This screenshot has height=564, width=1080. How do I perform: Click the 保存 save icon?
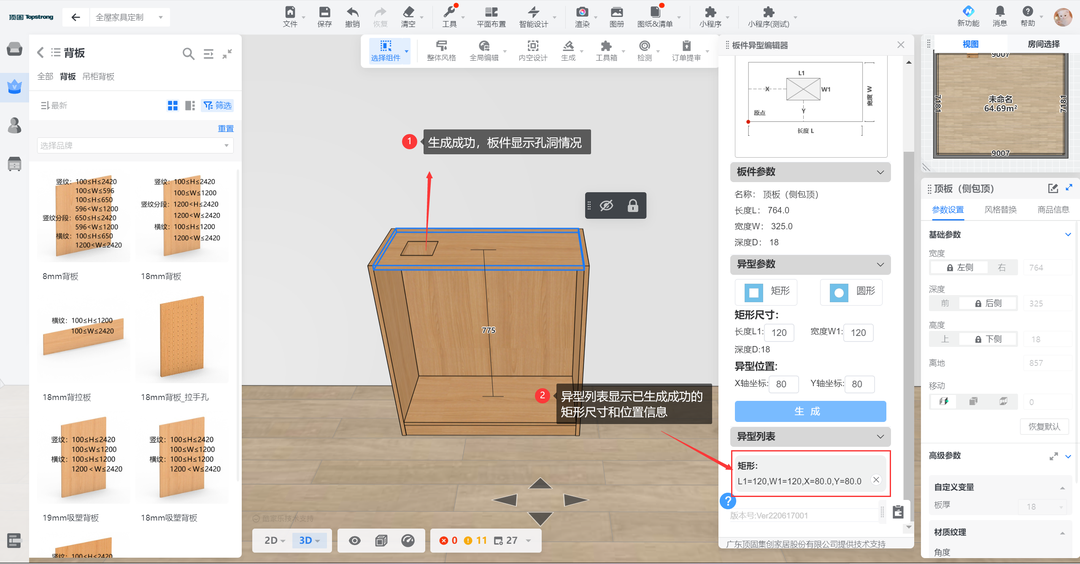point(324,13)
